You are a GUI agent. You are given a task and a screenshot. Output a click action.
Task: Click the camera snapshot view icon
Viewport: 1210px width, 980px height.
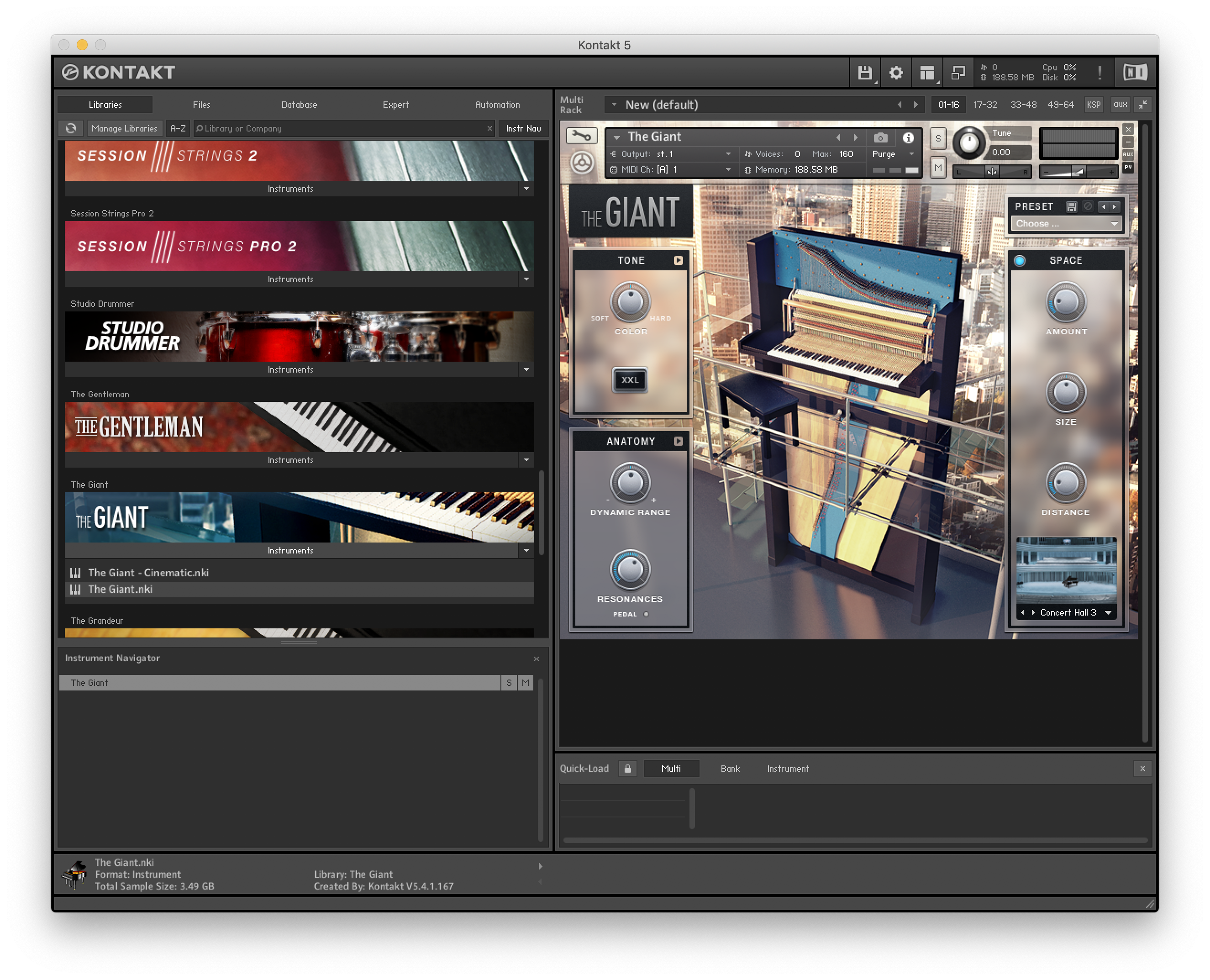880,137
